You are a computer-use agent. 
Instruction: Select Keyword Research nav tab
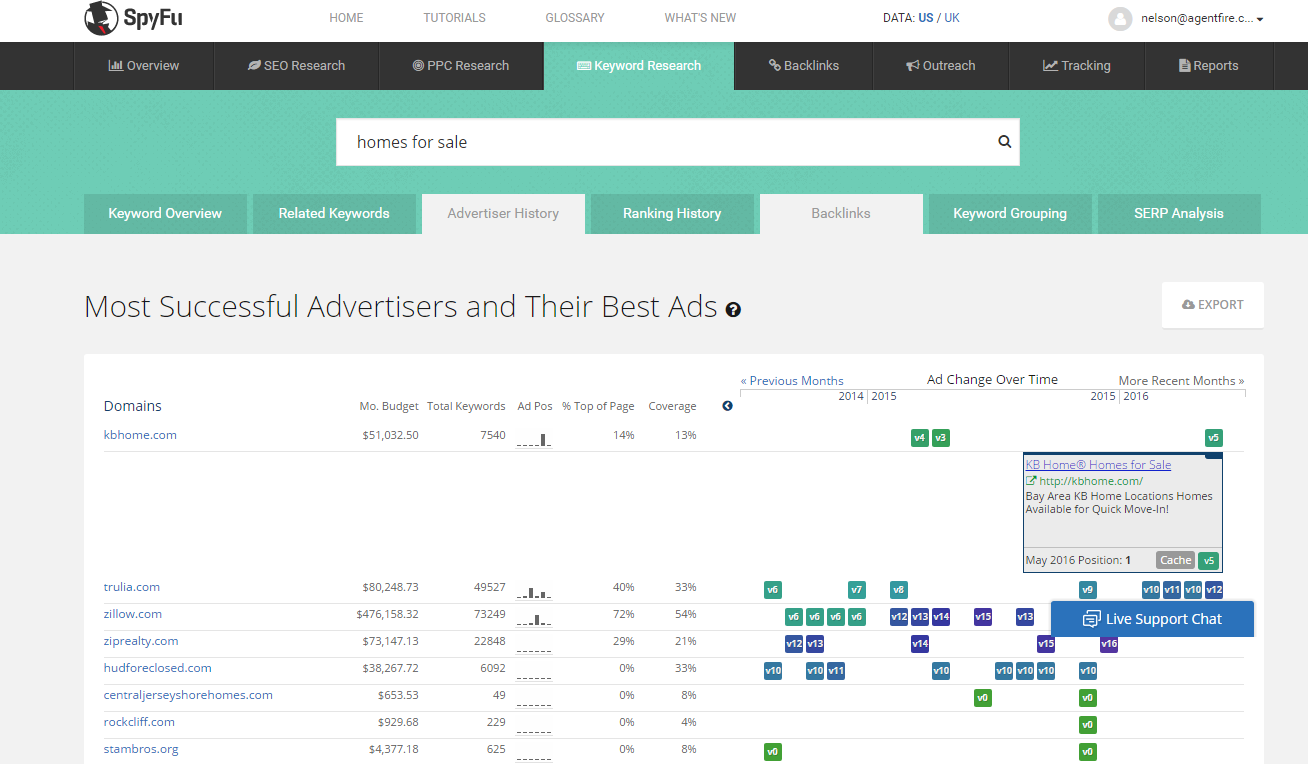coord(639,66)
